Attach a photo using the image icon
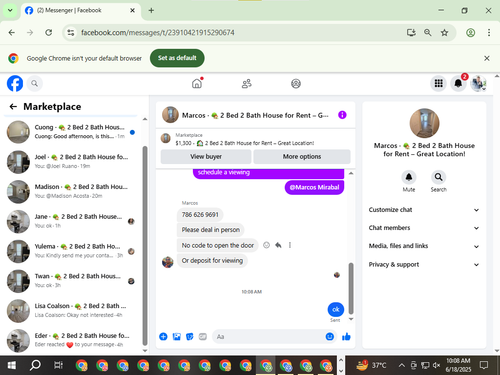 pos(177,337)
